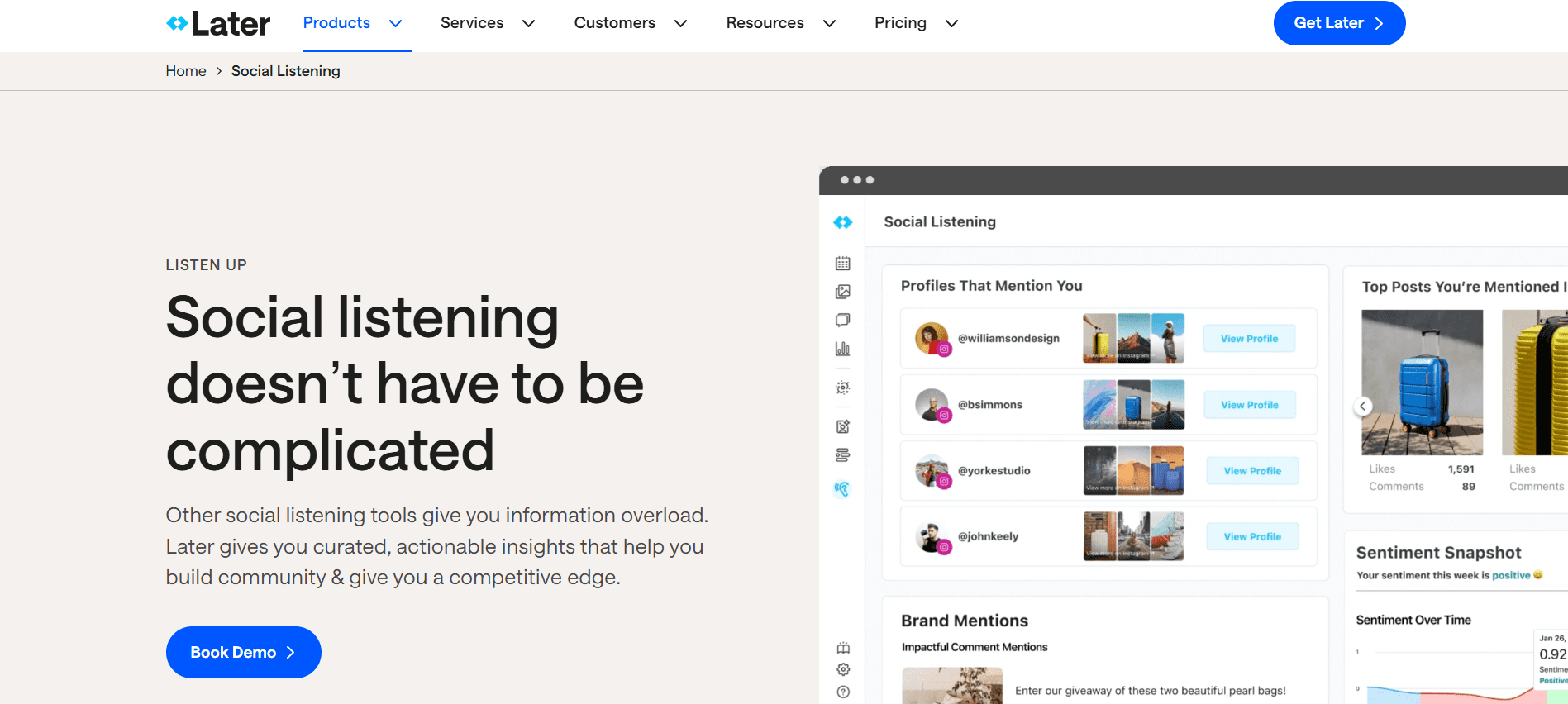Click the likes count 1,591
The width and height of the screenshot is (1568, 704).
[x=1461, y=469]
